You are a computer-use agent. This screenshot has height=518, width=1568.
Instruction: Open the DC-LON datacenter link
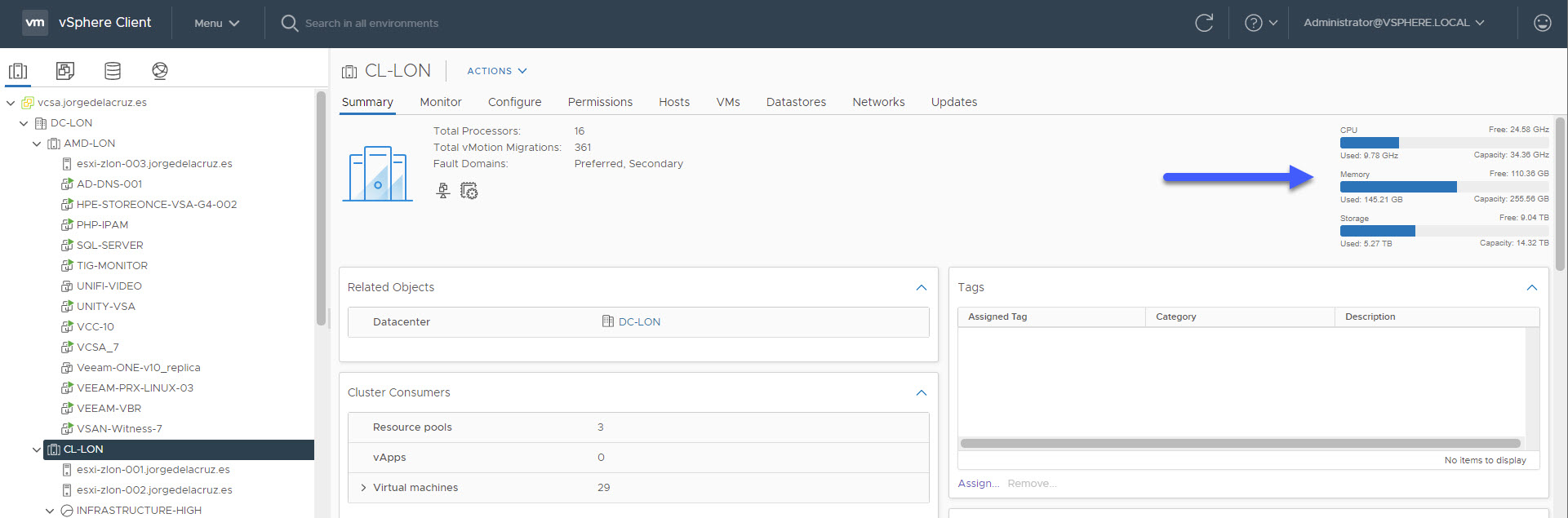[x=639, y=322]
